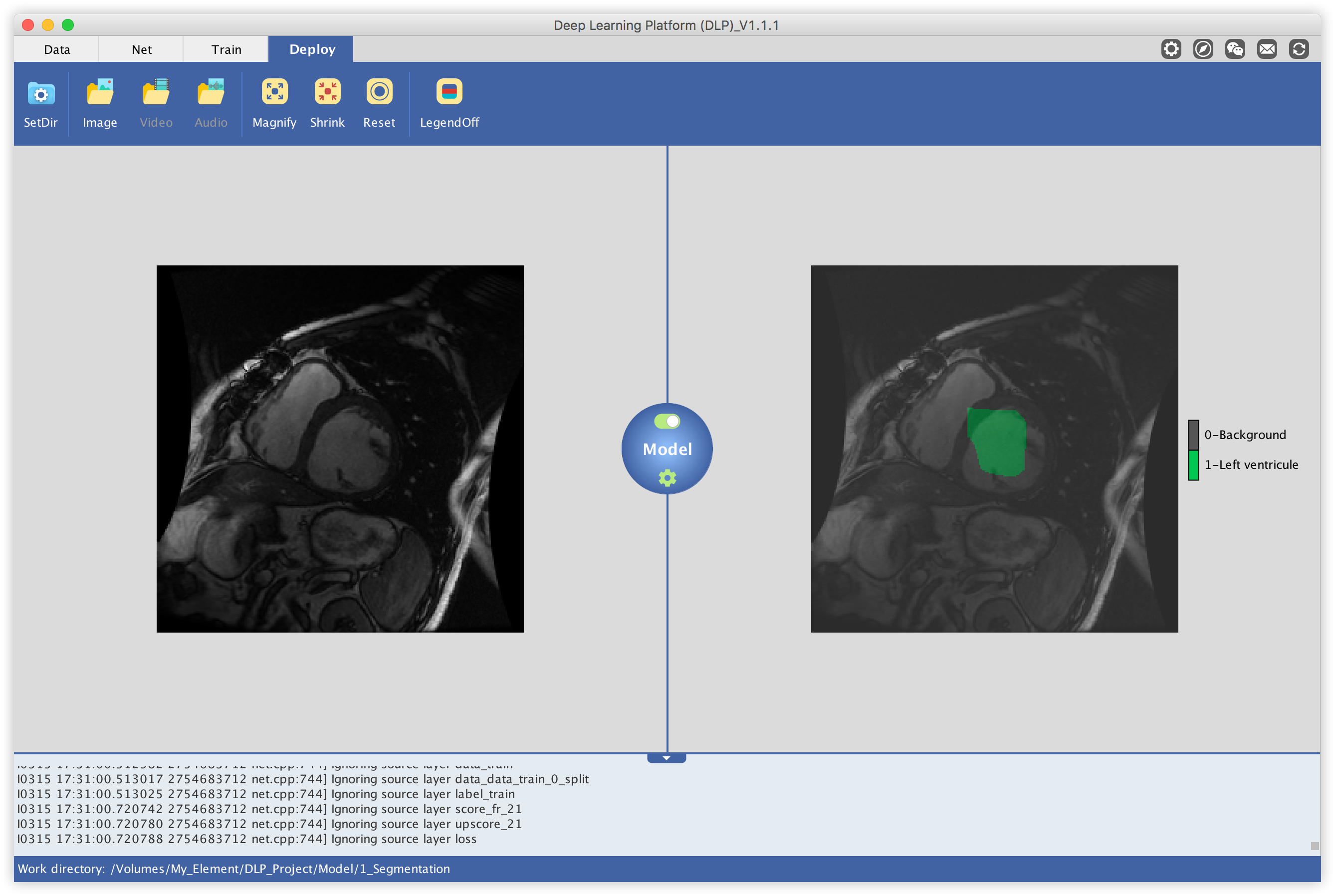Click the green Left ventricule legend swatch

pyautogui.click(x=1193, y=465)
